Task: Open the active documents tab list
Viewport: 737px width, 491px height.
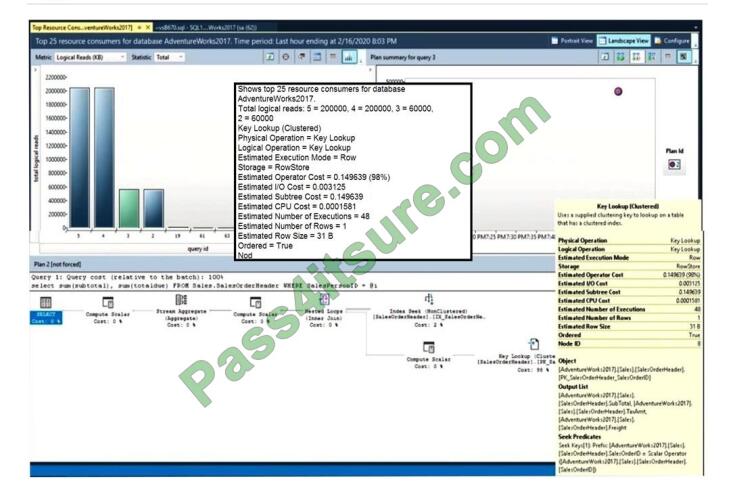Action: [x=696, y=27]
